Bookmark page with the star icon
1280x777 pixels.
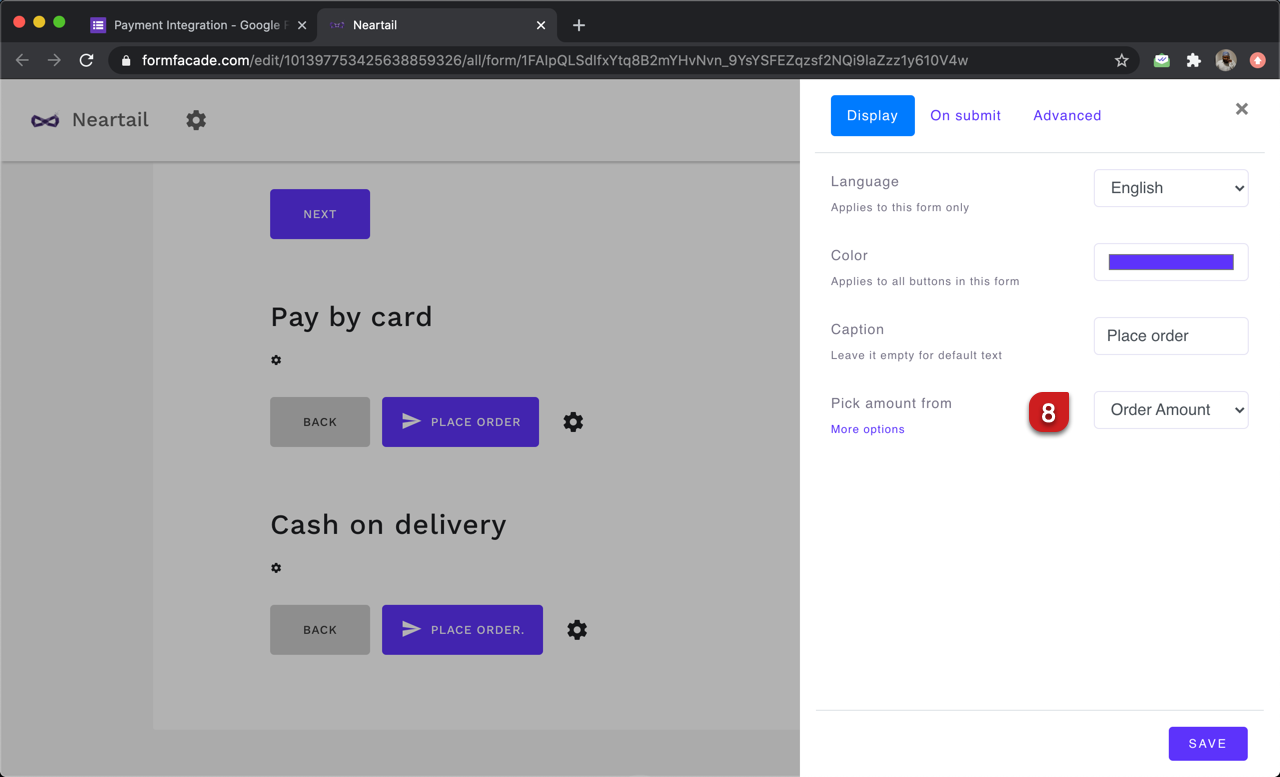point(1122,60)
